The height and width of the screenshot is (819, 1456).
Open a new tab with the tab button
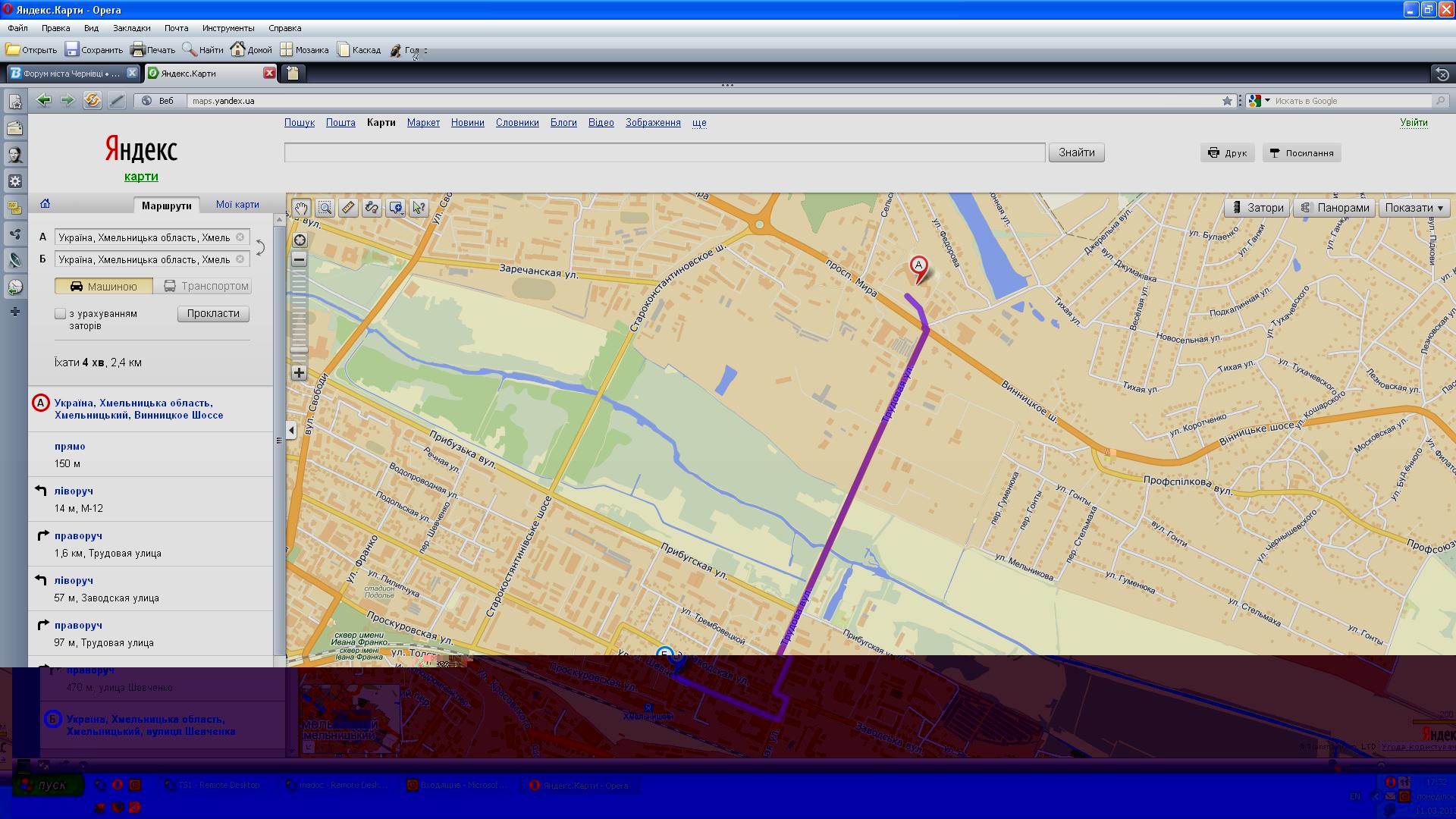(293, 73)
